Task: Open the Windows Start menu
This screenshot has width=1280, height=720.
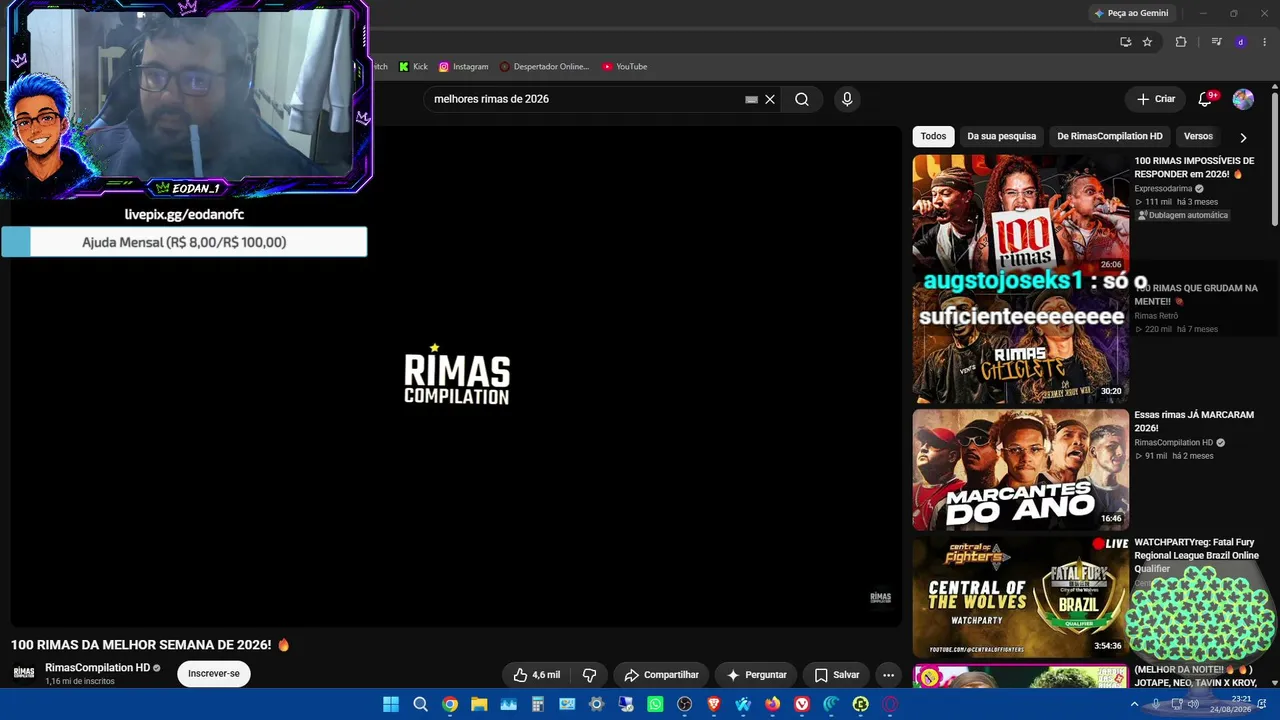Action: click(x=391, y=704)
